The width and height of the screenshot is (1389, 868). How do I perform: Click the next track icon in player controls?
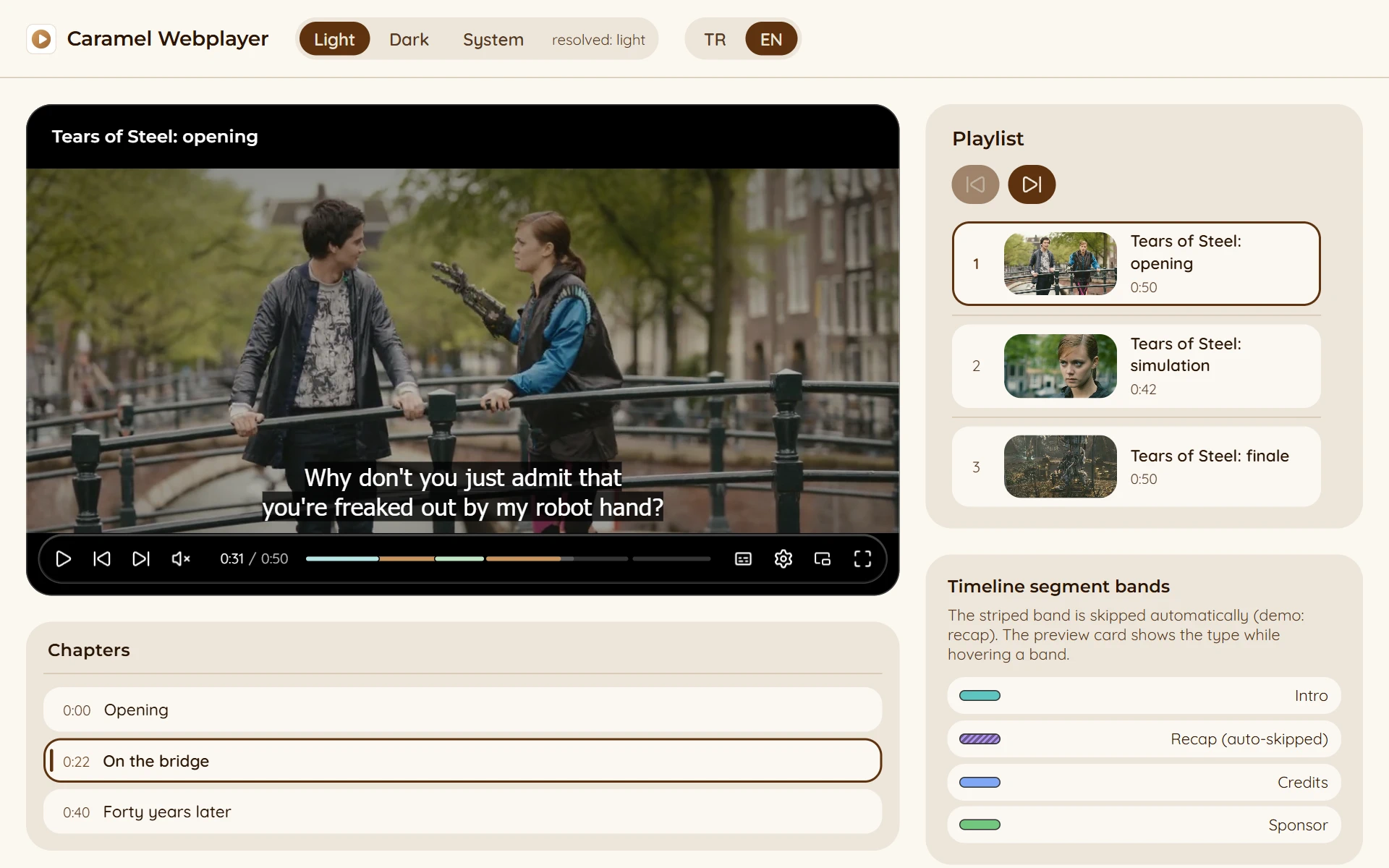[141, 558]
